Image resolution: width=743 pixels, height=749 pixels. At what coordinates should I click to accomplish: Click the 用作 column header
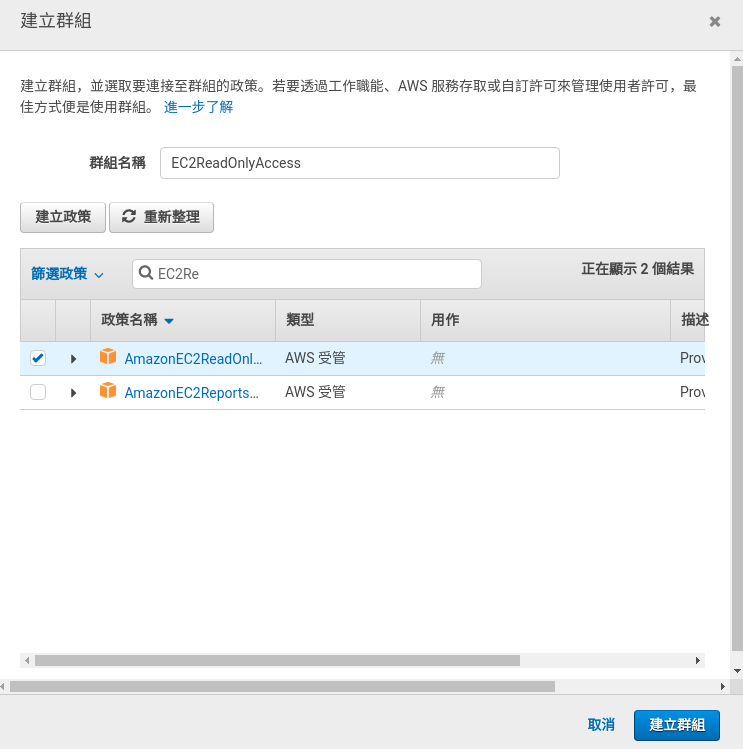(545, 320)
